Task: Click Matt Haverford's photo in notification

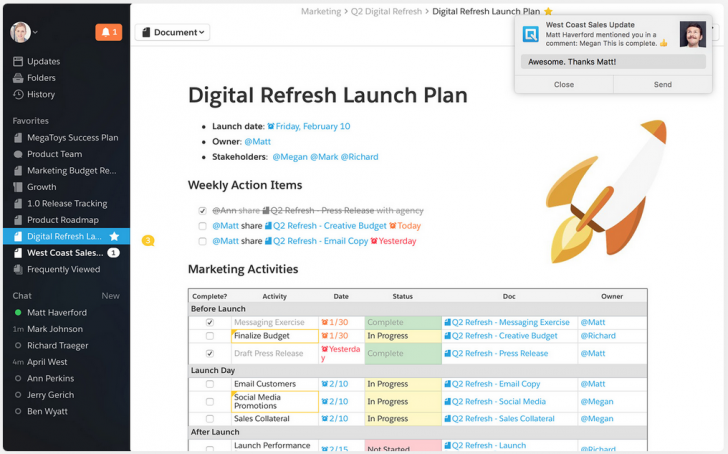Action: click(693, 34)
